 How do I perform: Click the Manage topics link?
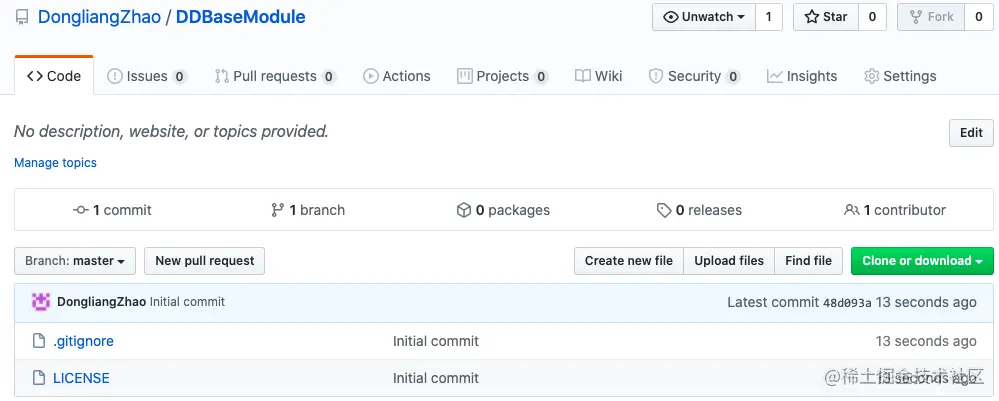[55, 162]
